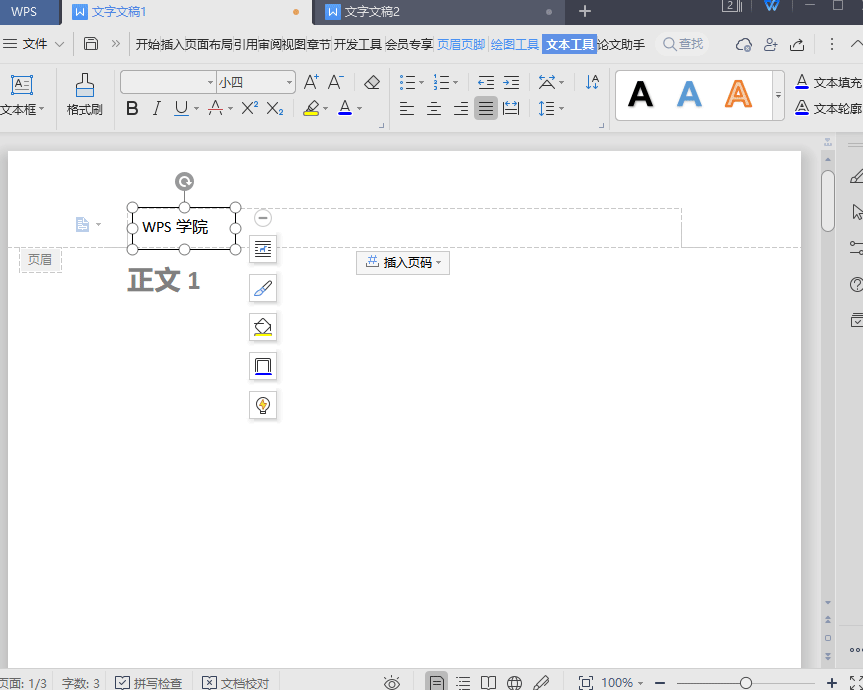Toggle eye protection mode icon in status bar

(392, 683)
